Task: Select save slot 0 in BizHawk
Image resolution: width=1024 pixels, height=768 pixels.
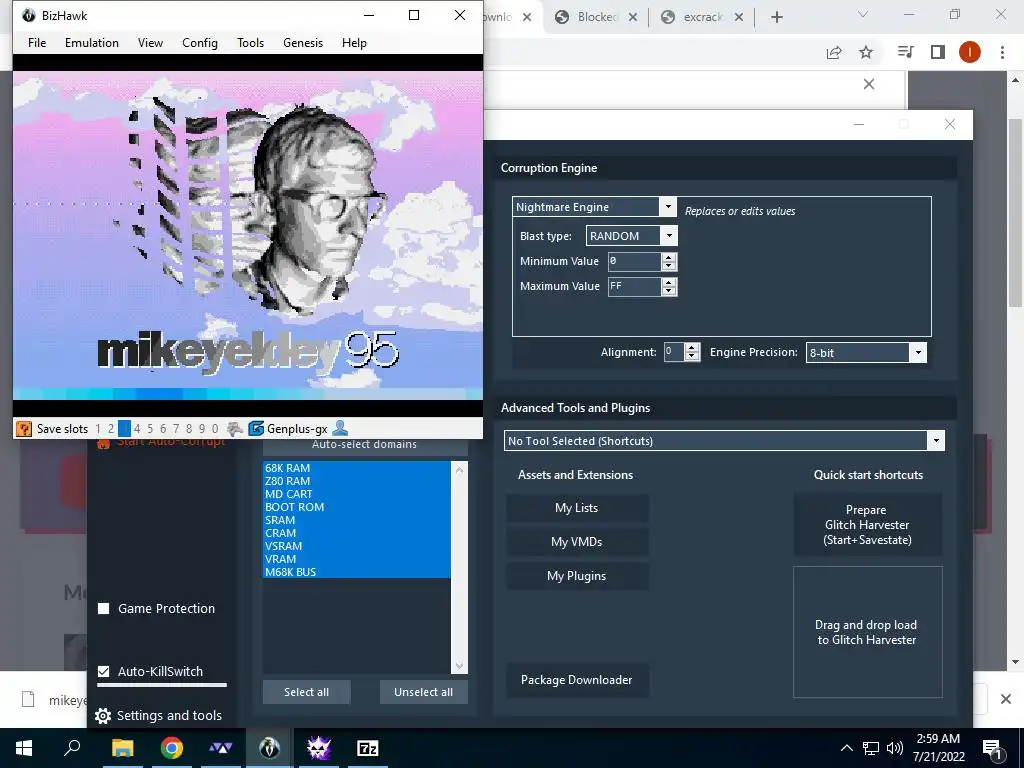Action: (x=215, y=429)
